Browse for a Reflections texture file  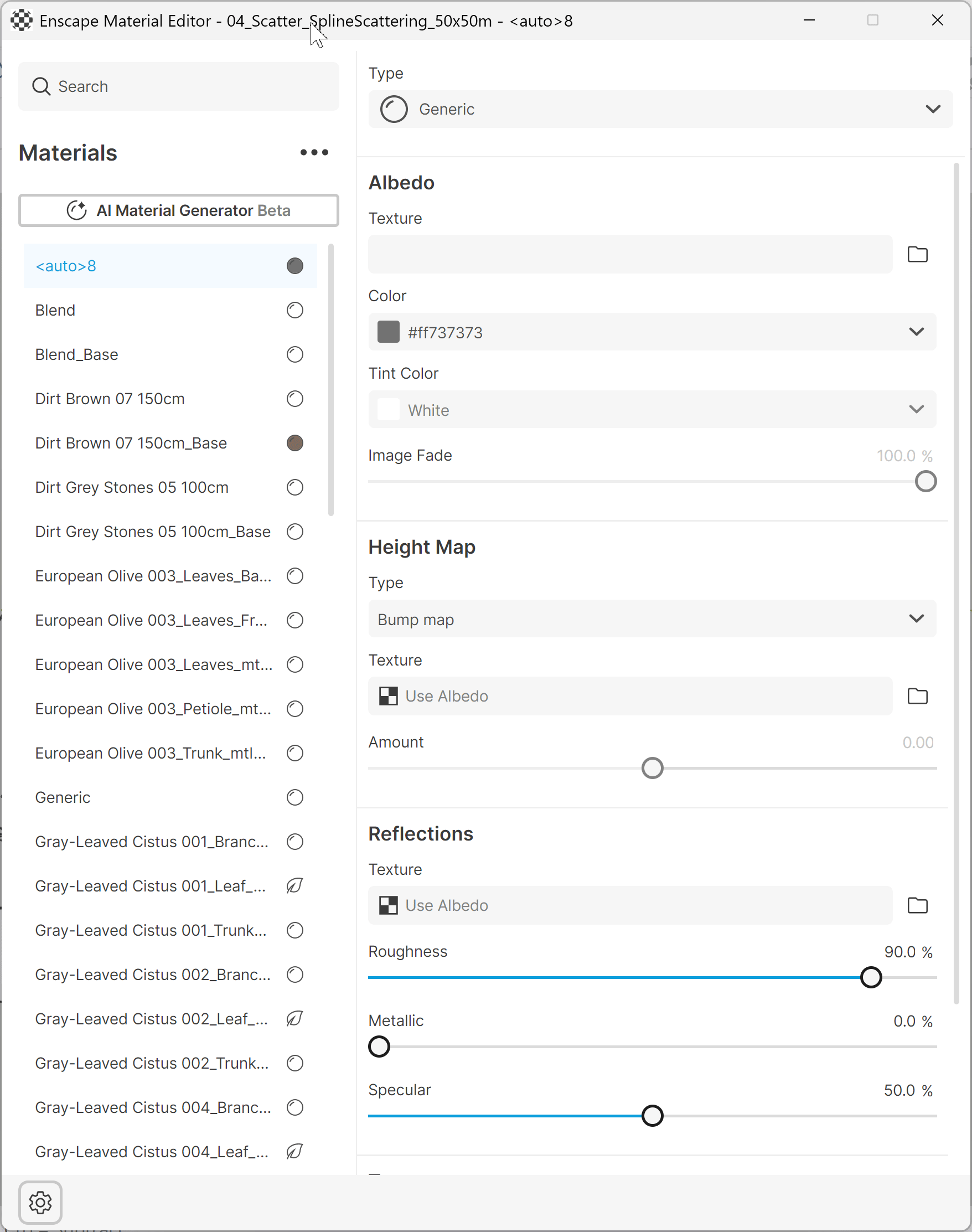[x=917, y=905]
